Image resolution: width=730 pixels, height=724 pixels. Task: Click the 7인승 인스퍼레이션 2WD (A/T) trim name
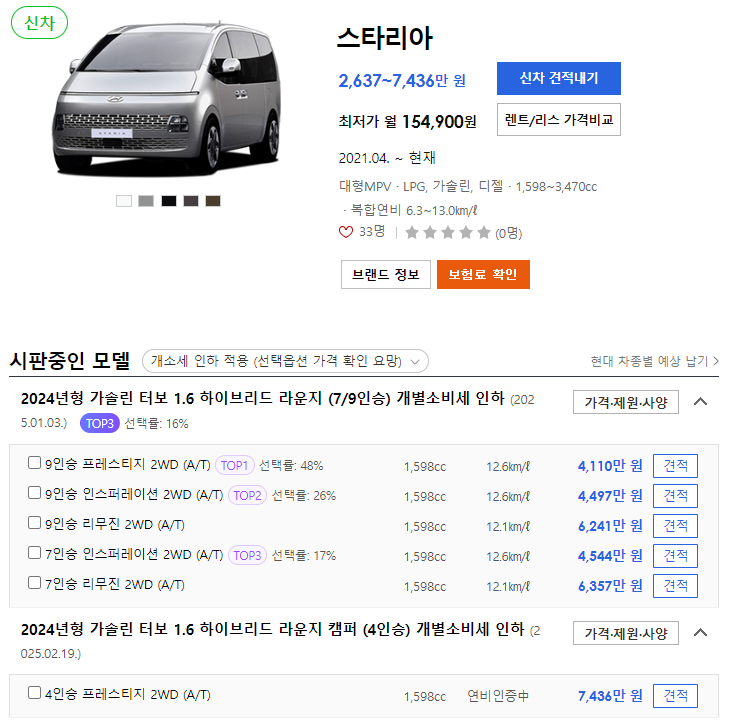coord(134,555)
